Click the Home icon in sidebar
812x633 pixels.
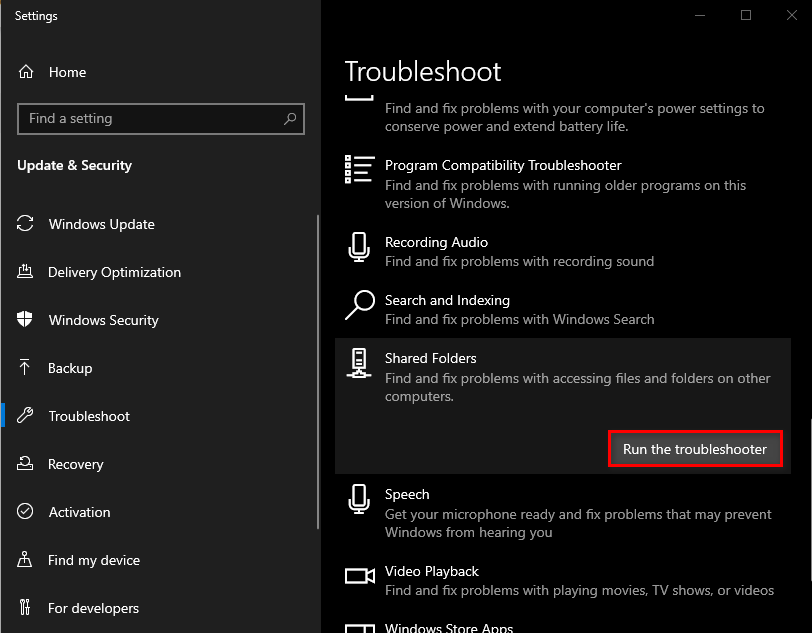tap(26, 72)
